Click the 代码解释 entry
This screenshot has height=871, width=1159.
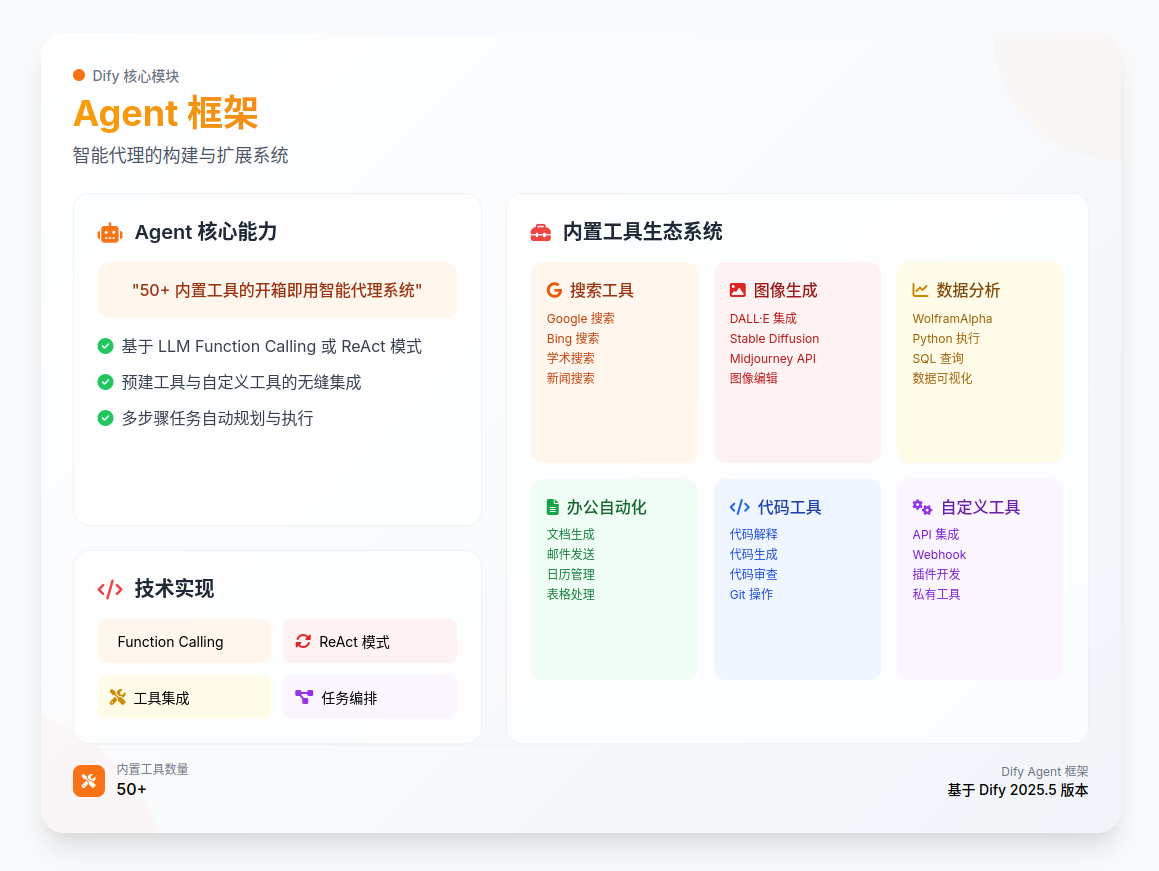[753, 535]
